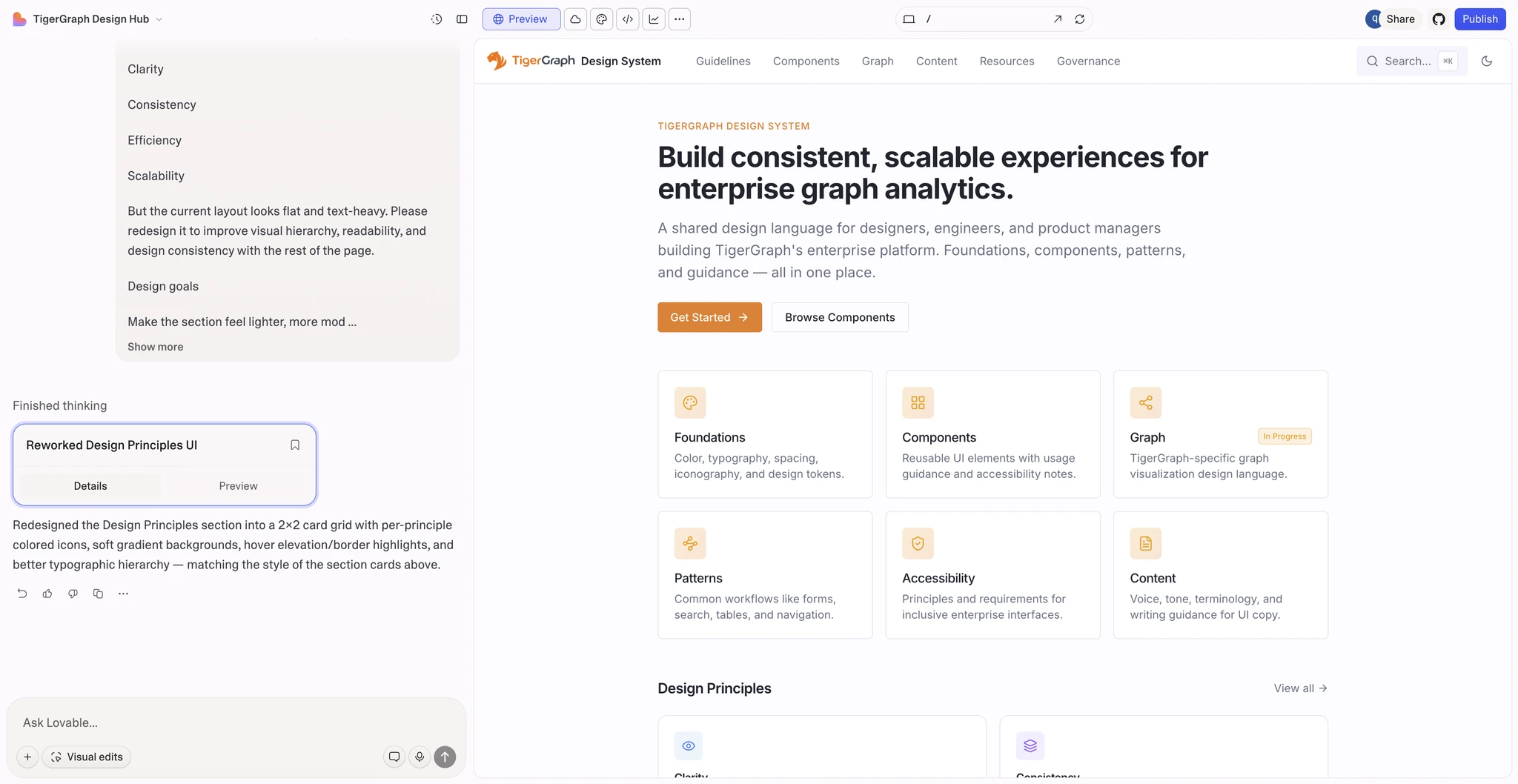Click the device viewport size icon
This screenshot has width=1518, height=784.
pos(909,19)
